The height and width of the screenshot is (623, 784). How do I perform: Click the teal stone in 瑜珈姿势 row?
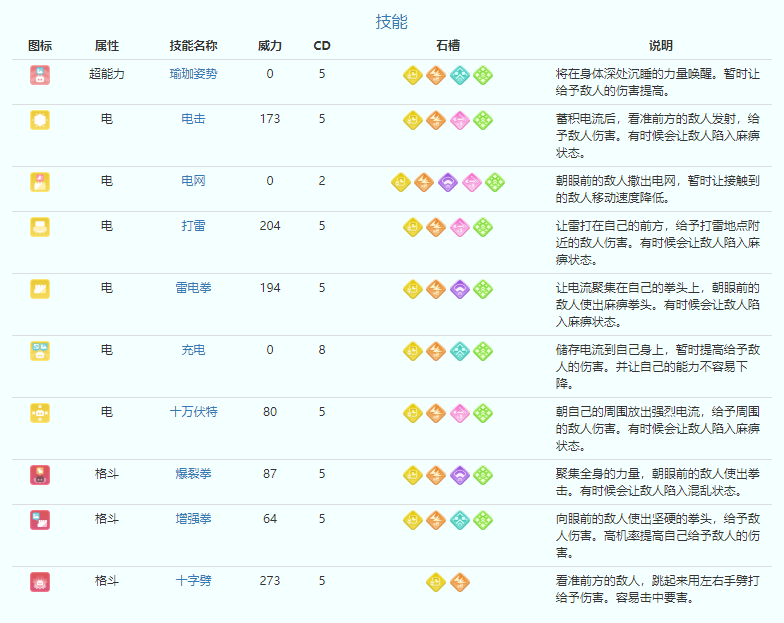point(459,75)
